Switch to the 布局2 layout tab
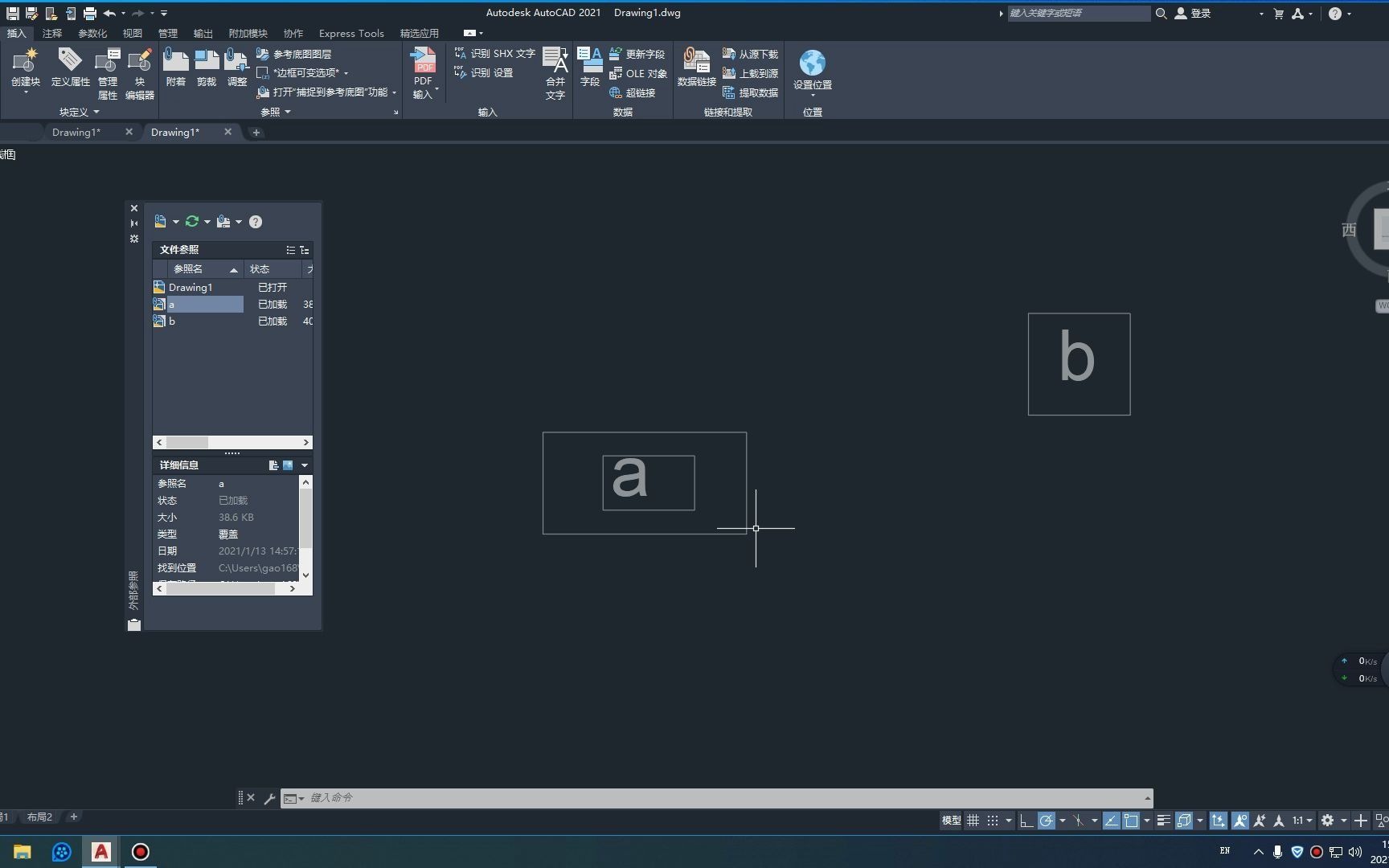The image size is (1389, 868). [39, 817]
